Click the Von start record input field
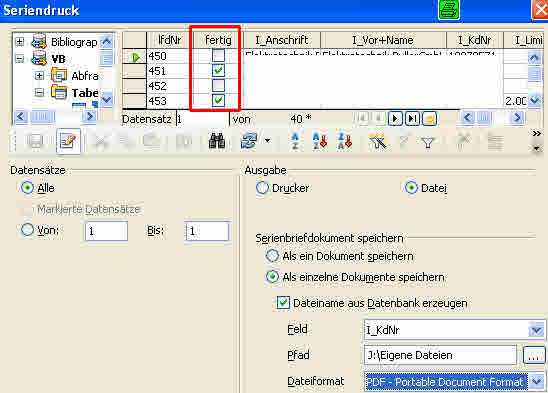This screenshot has height=393, width=548. pos(106,231)
